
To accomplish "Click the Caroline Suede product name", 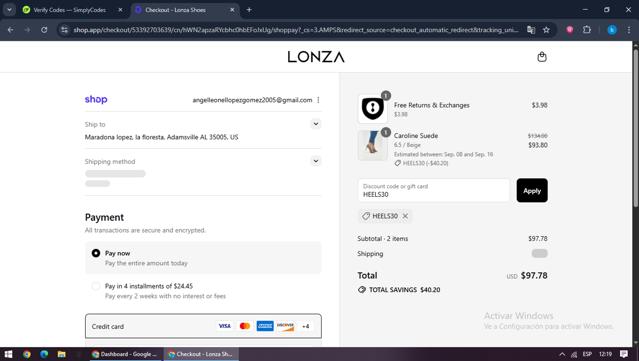I will click(416, 136).
